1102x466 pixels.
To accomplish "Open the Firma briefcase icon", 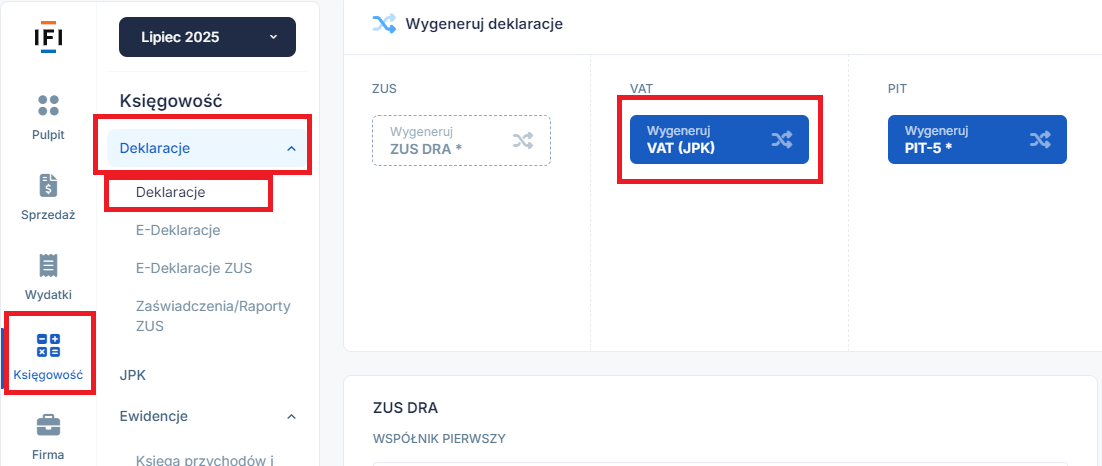I will point(48,425).
